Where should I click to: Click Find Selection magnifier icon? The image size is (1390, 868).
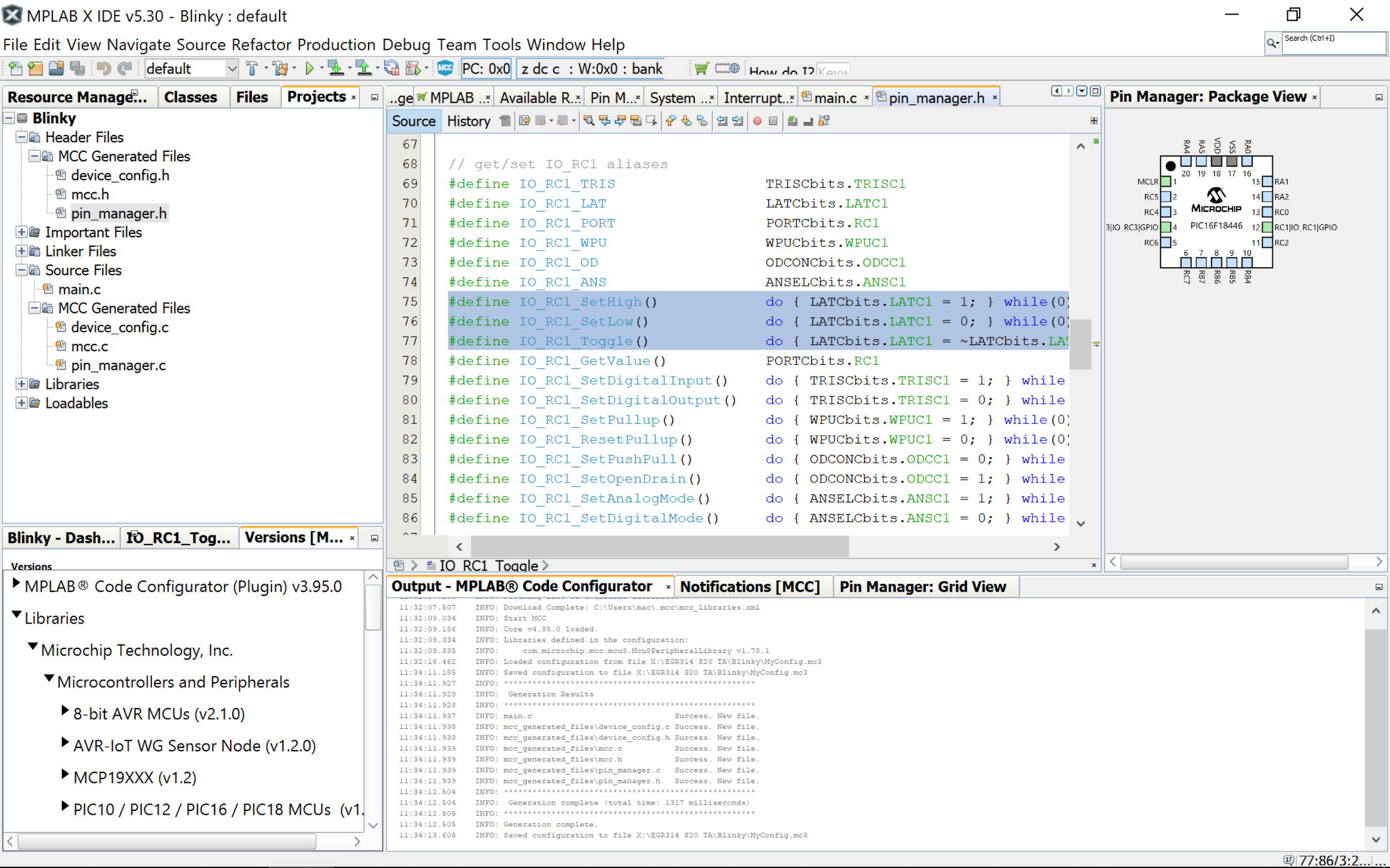pyautogui.click(x=589, y=121)
